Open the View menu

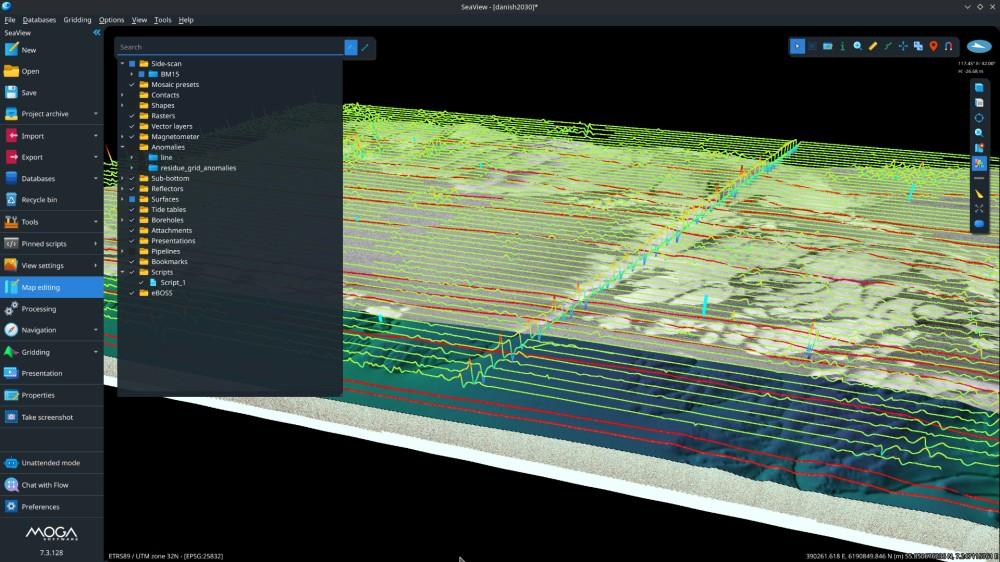(139, 20)
